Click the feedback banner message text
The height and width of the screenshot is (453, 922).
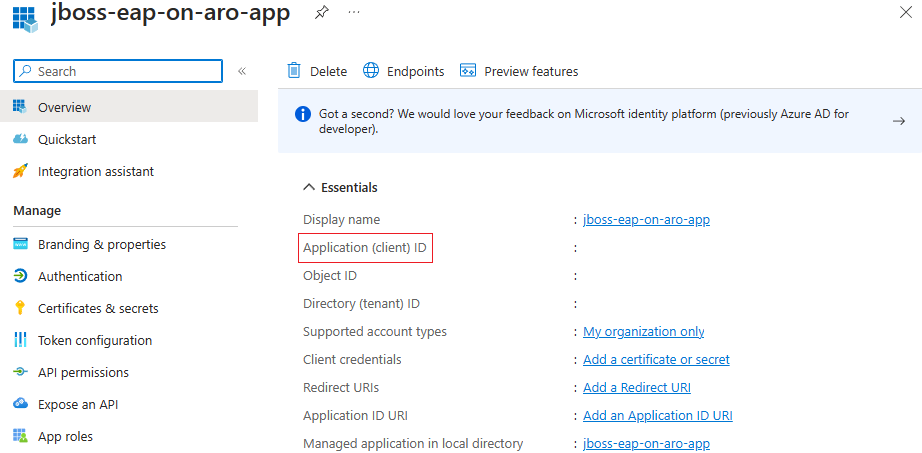(x=583, y=121)
